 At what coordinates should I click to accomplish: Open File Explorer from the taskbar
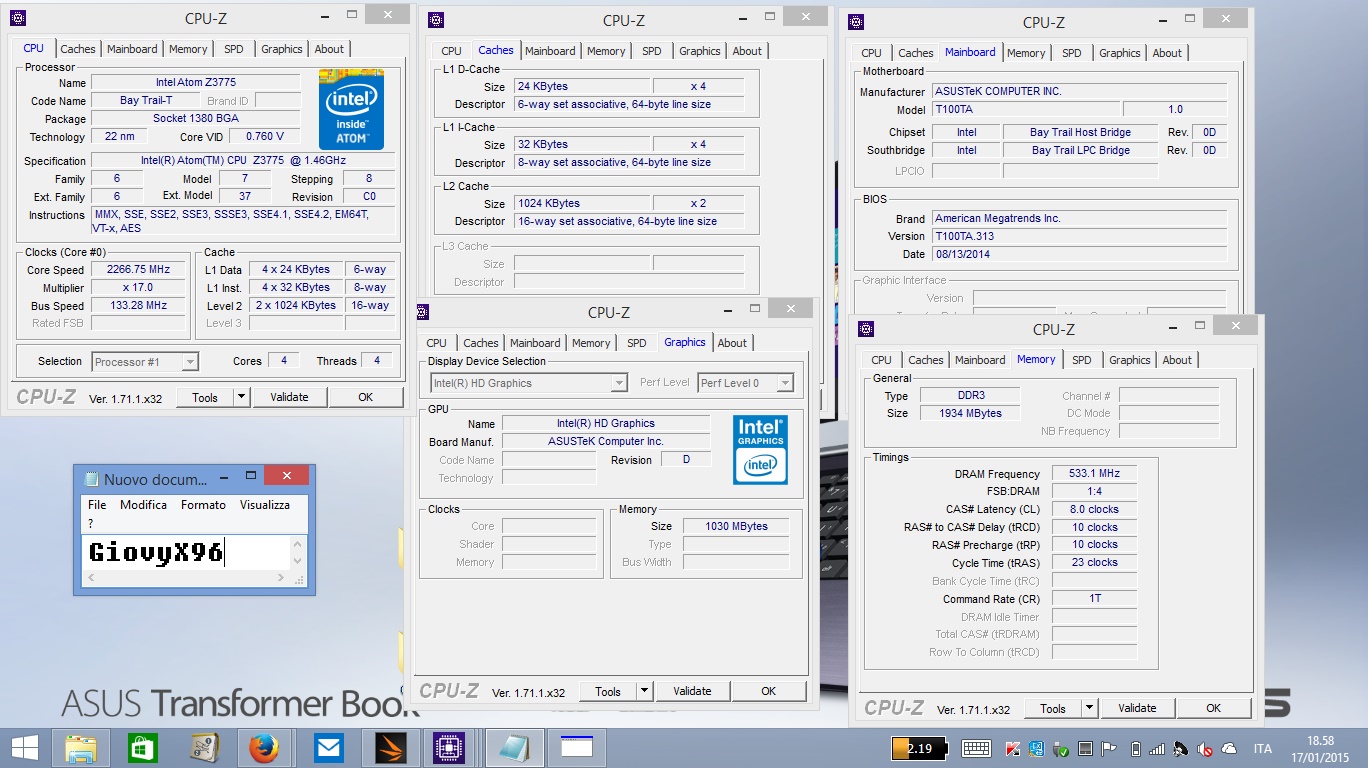pos(81,748)
